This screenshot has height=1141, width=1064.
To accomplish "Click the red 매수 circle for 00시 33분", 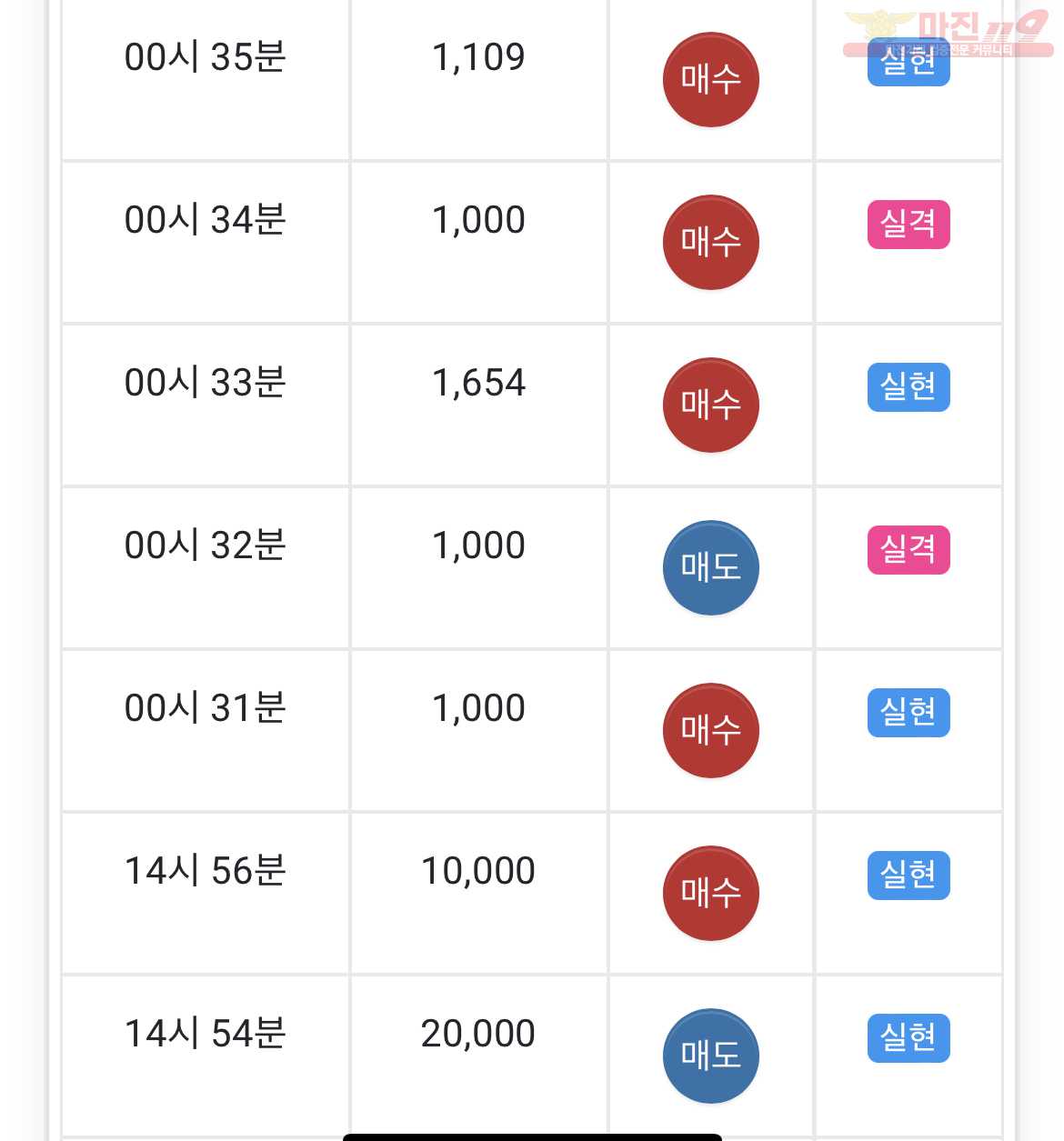I will coord(711,405).
